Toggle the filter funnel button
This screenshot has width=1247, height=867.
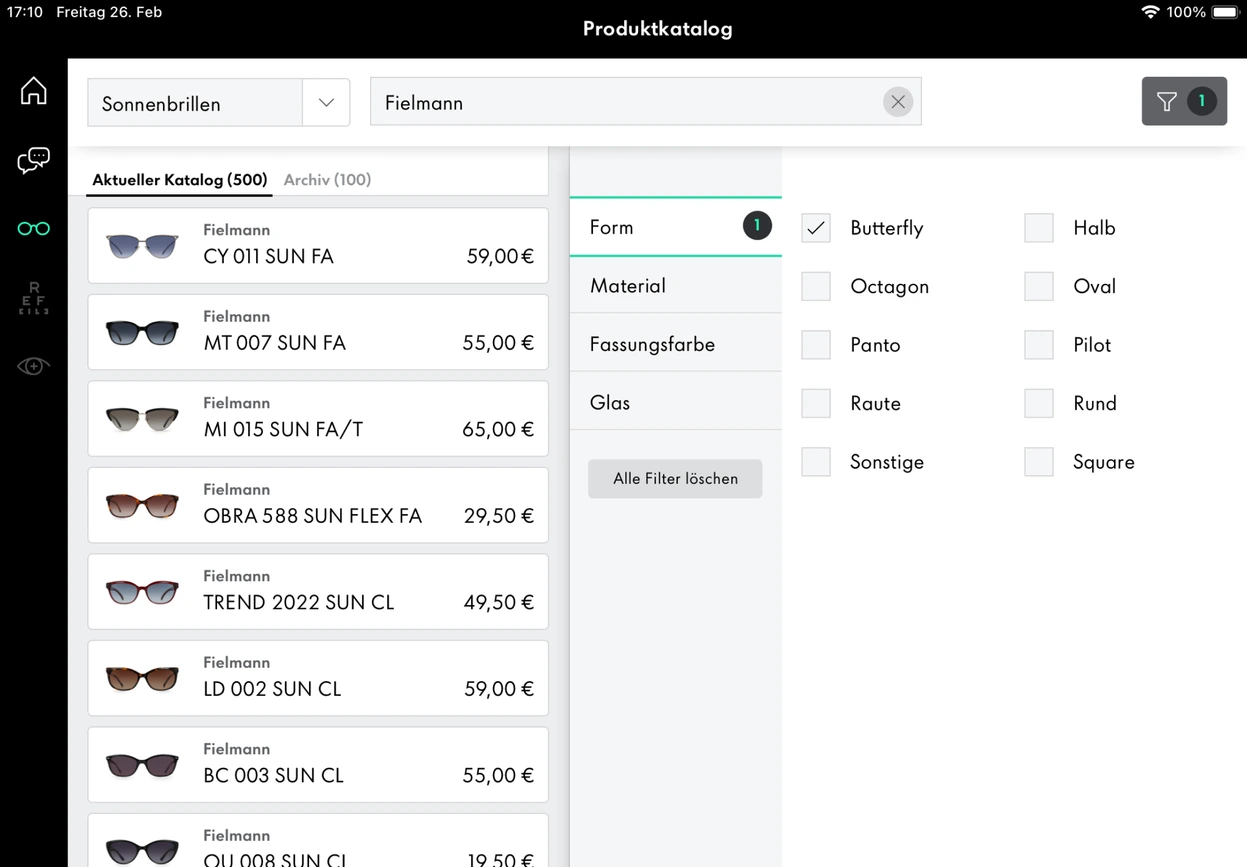click(x=1184, y=101)
